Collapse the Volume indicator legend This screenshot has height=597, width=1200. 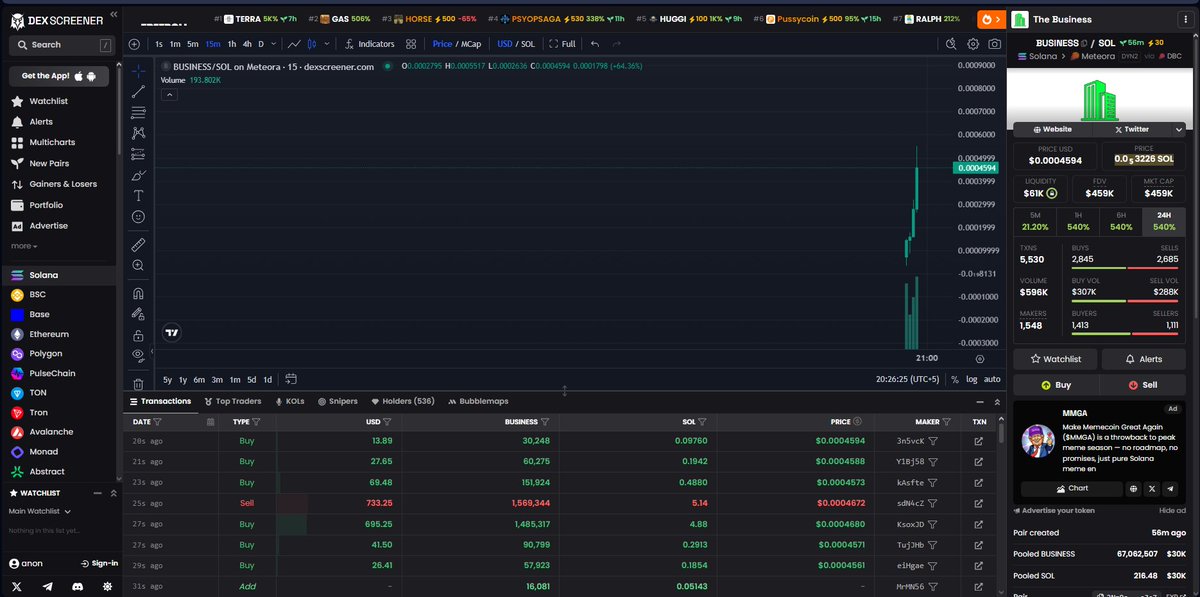coord(169,95)
